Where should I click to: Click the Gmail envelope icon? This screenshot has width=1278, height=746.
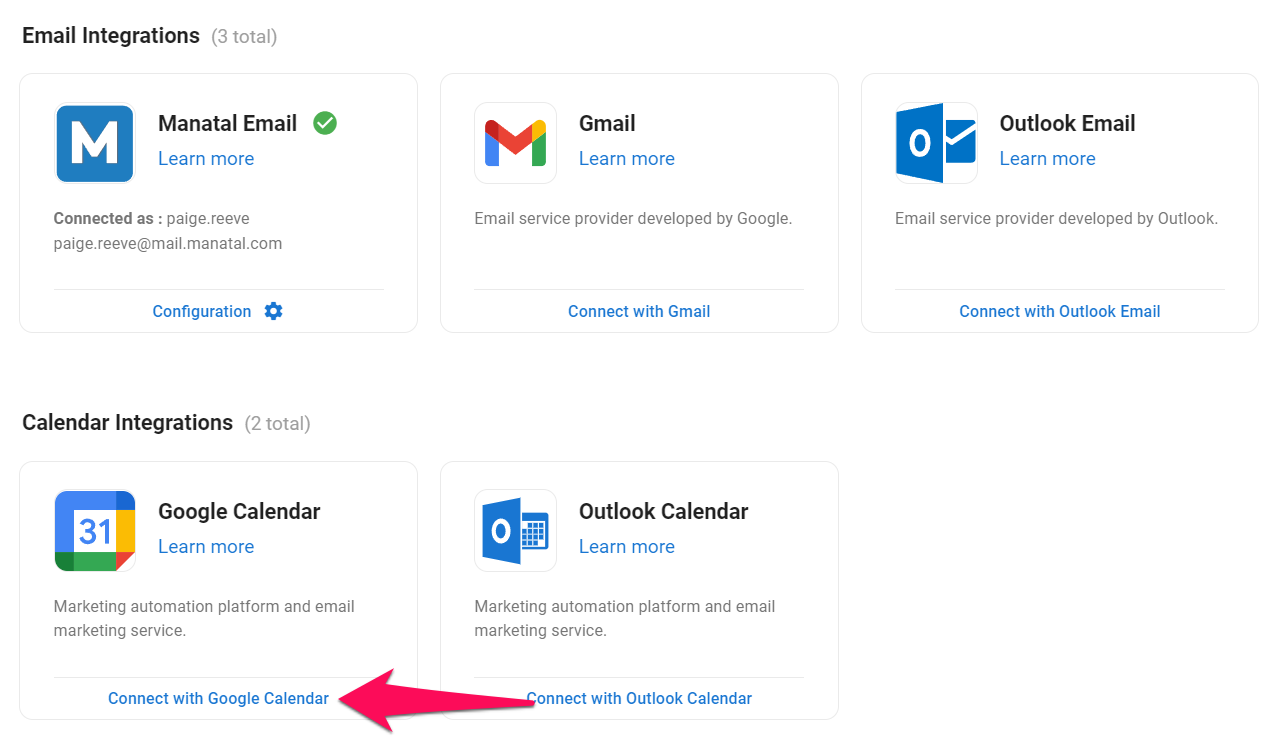515,143
